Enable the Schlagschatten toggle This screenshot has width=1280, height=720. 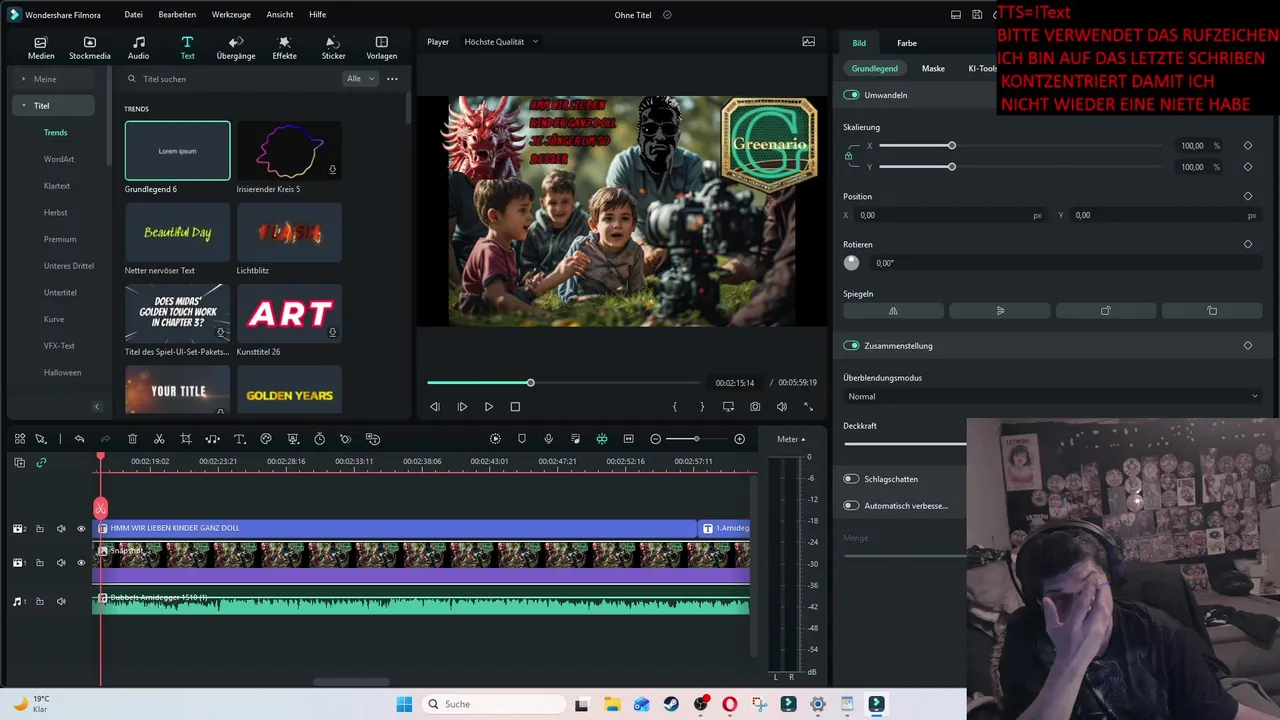coord(851,479)
